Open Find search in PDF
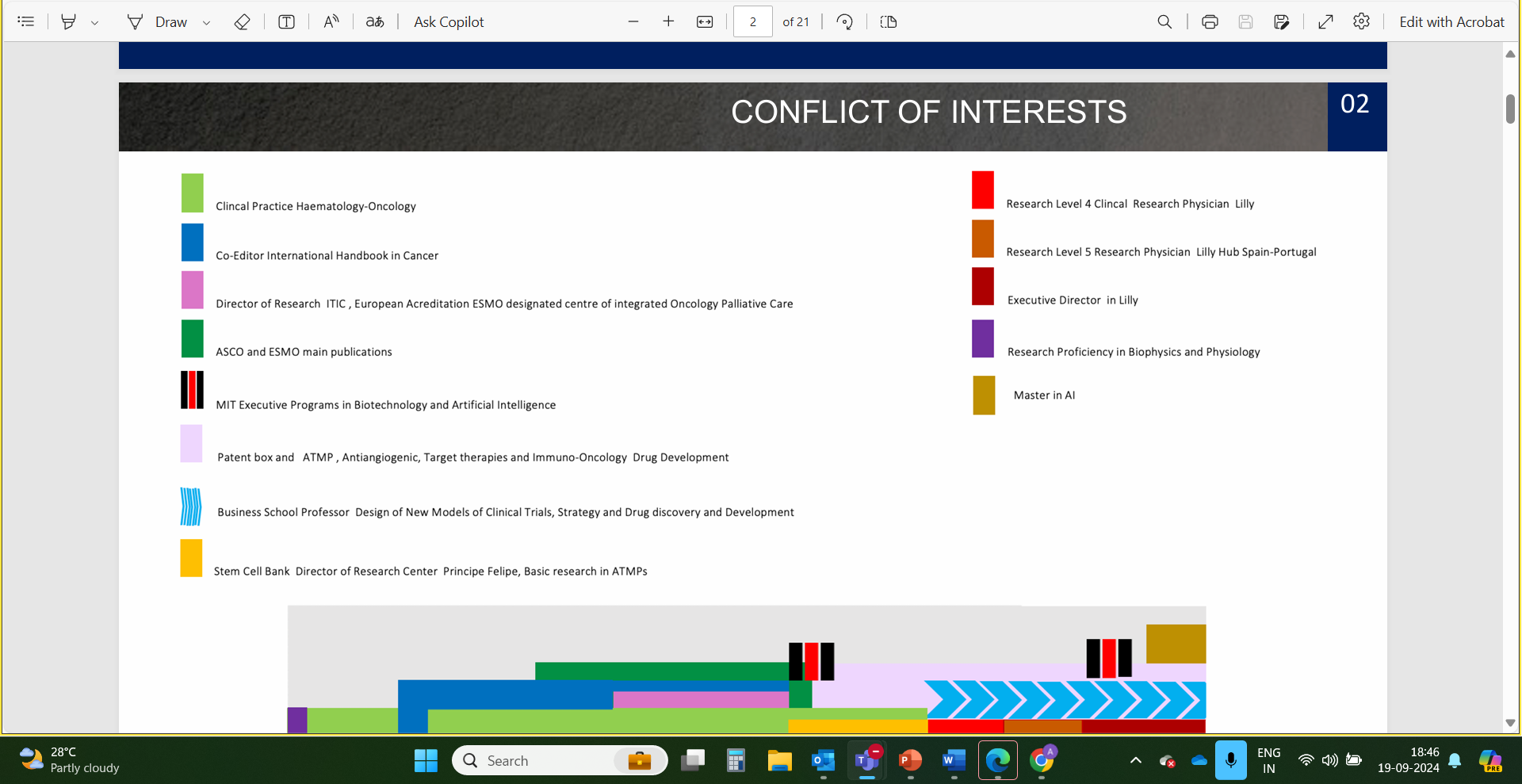The height and width of the screenshot is (784, 1522). pyautogui.click(x=1164, y=21)
